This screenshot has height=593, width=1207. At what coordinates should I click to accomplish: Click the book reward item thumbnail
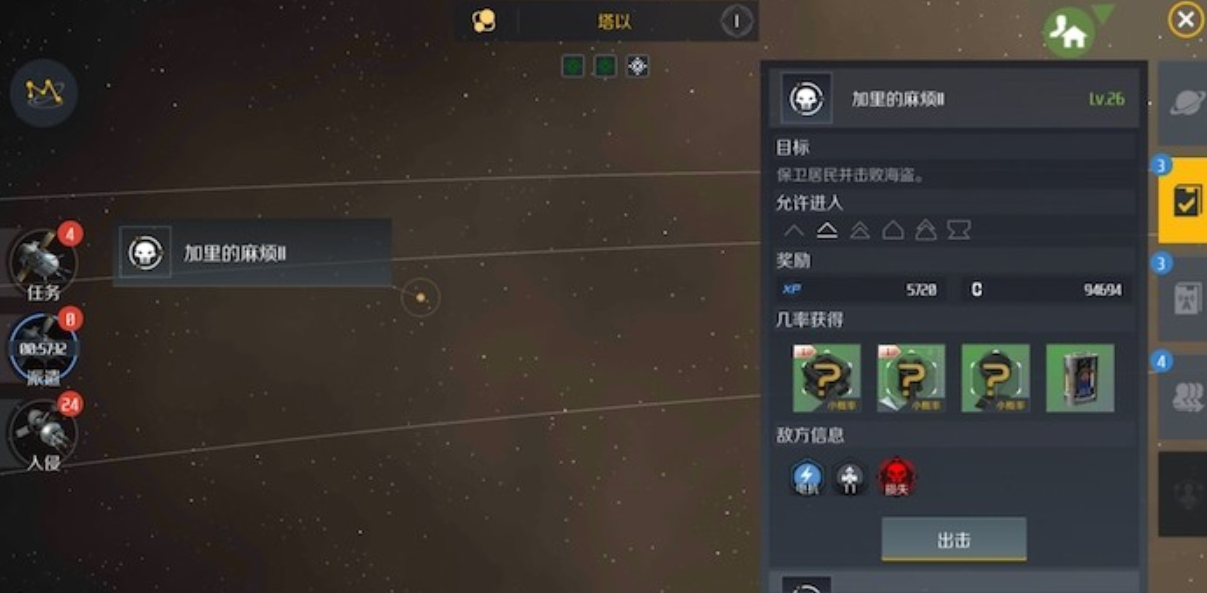tap(1080, 378)
